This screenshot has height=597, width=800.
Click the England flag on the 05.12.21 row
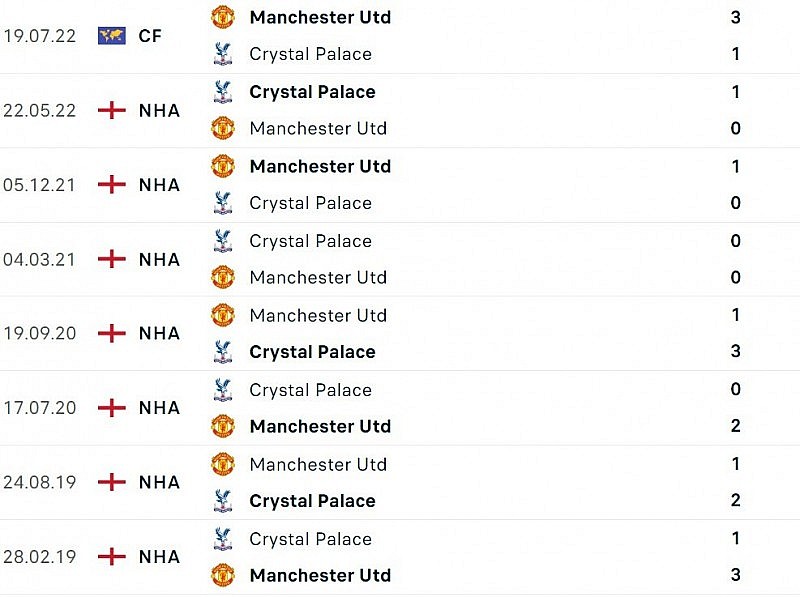[111, 185]
